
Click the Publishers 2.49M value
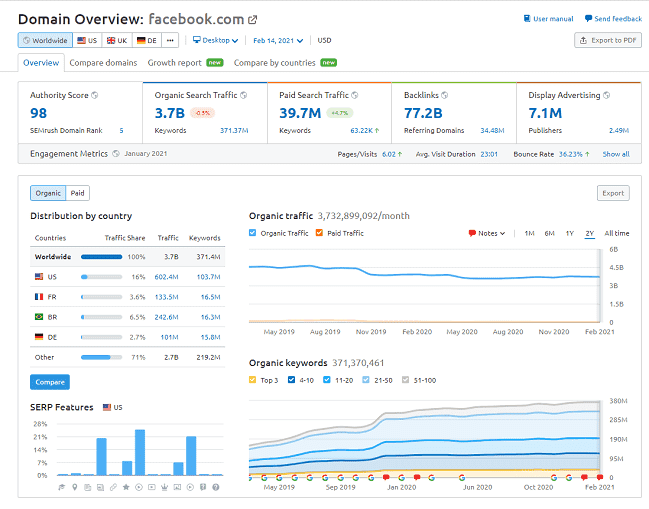click(619, 130)
